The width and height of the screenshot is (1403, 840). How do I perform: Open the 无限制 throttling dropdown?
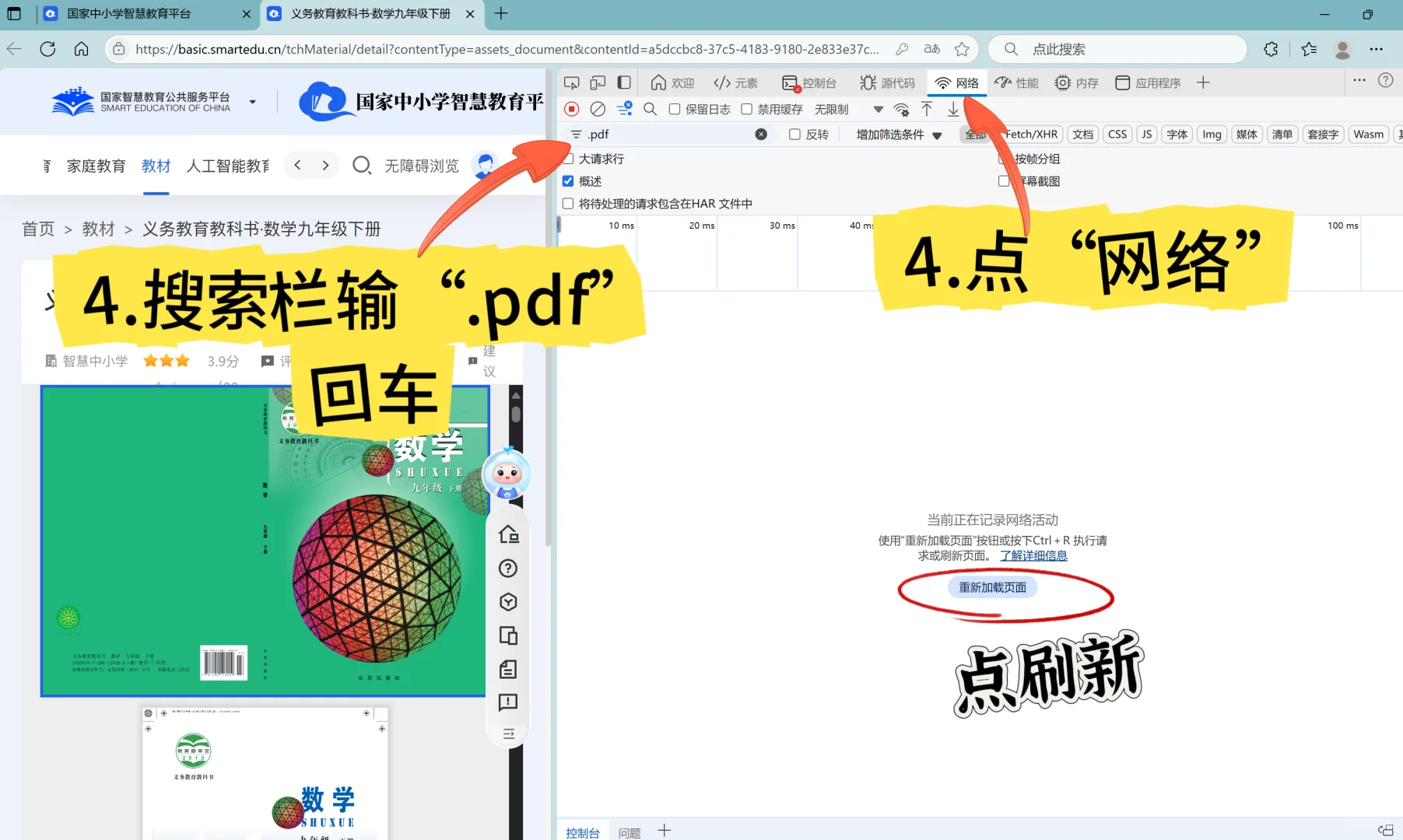click(x=848, y=109)
